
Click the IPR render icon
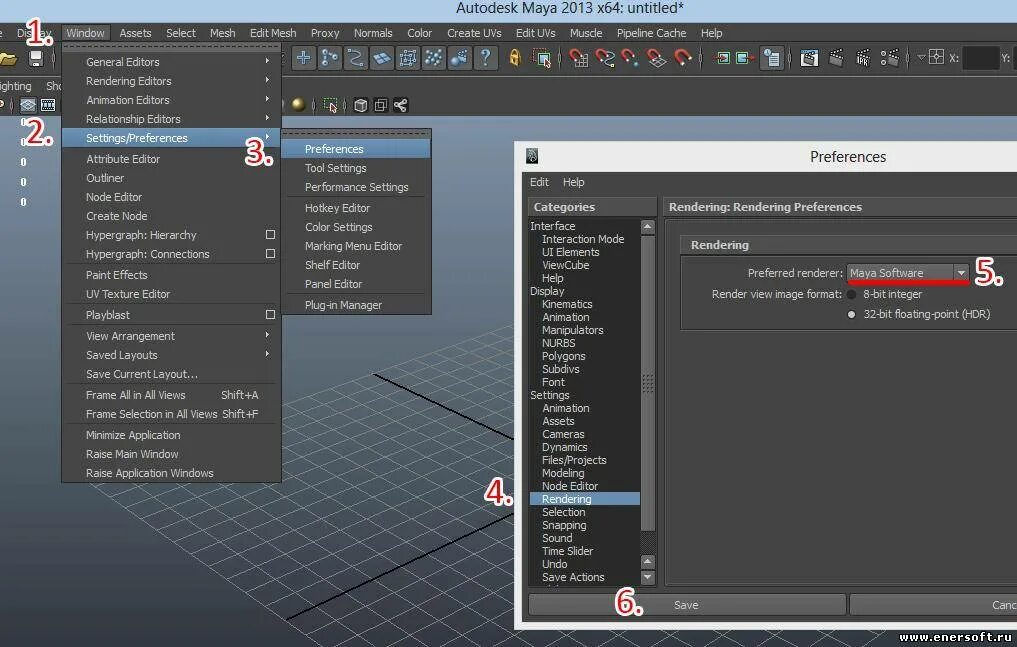coord(863,58)
